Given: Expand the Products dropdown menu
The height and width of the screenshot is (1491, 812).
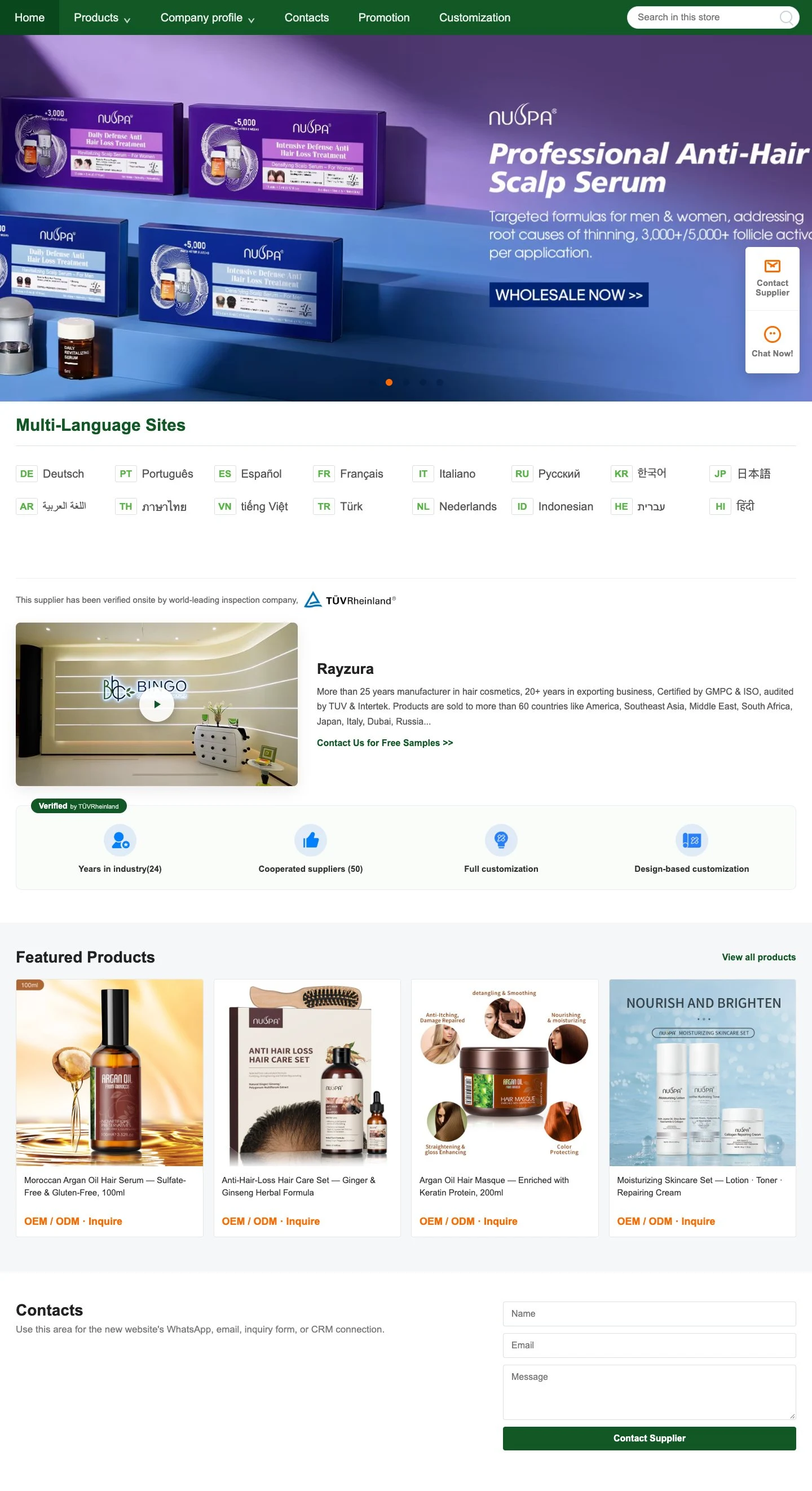Looking at the screenshot, I should 102,17.
